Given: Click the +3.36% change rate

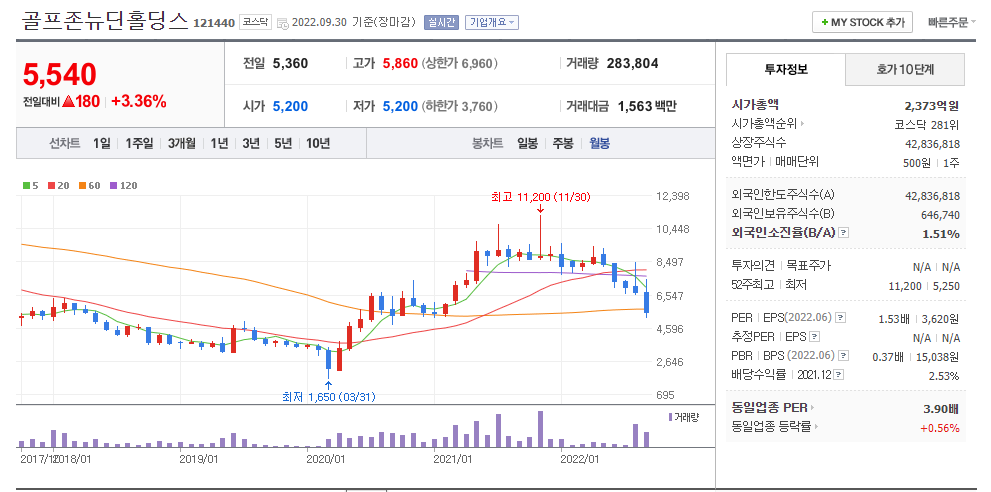Looking at the screenshot, I should (139, 101).
